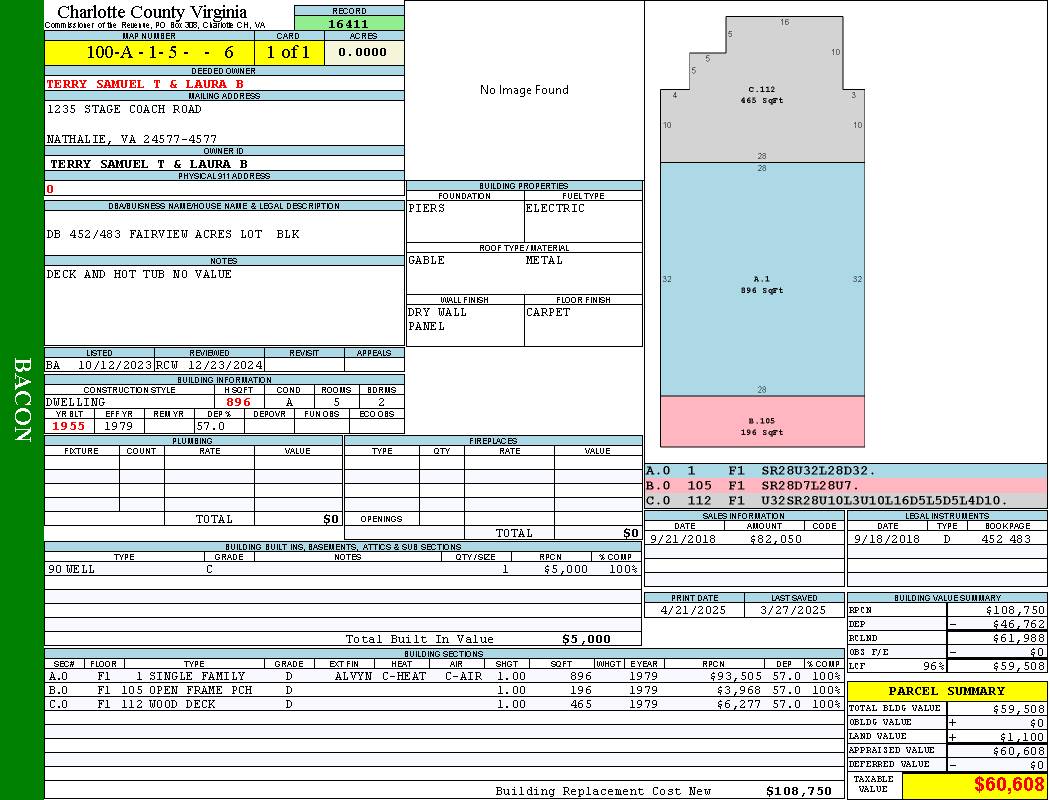Click the DEP % value 57.0 under building information
Viewport: 1050px width, 800px height.
[211, 426]
